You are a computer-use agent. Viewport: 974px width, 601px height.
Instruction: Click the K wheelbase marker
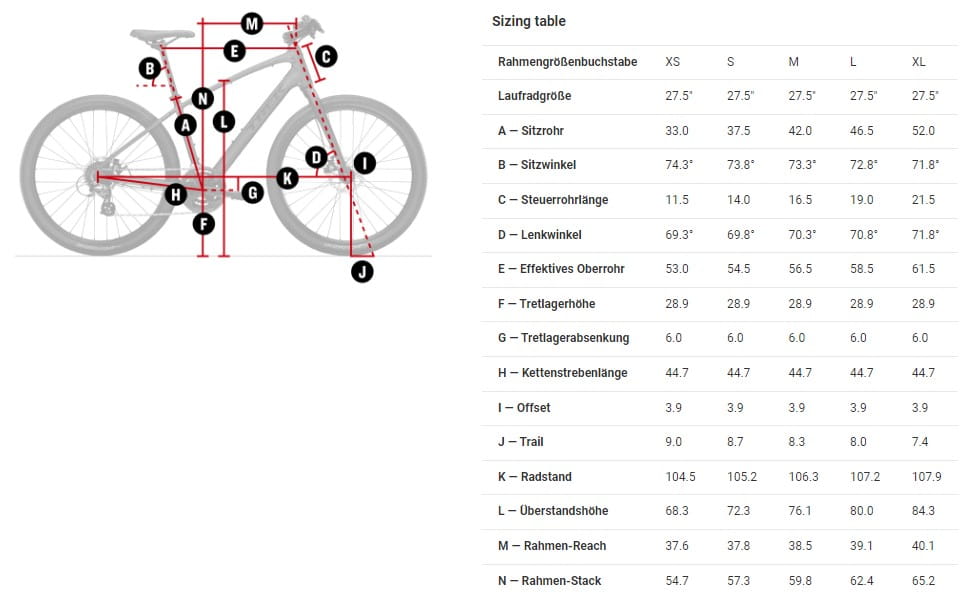287,179
